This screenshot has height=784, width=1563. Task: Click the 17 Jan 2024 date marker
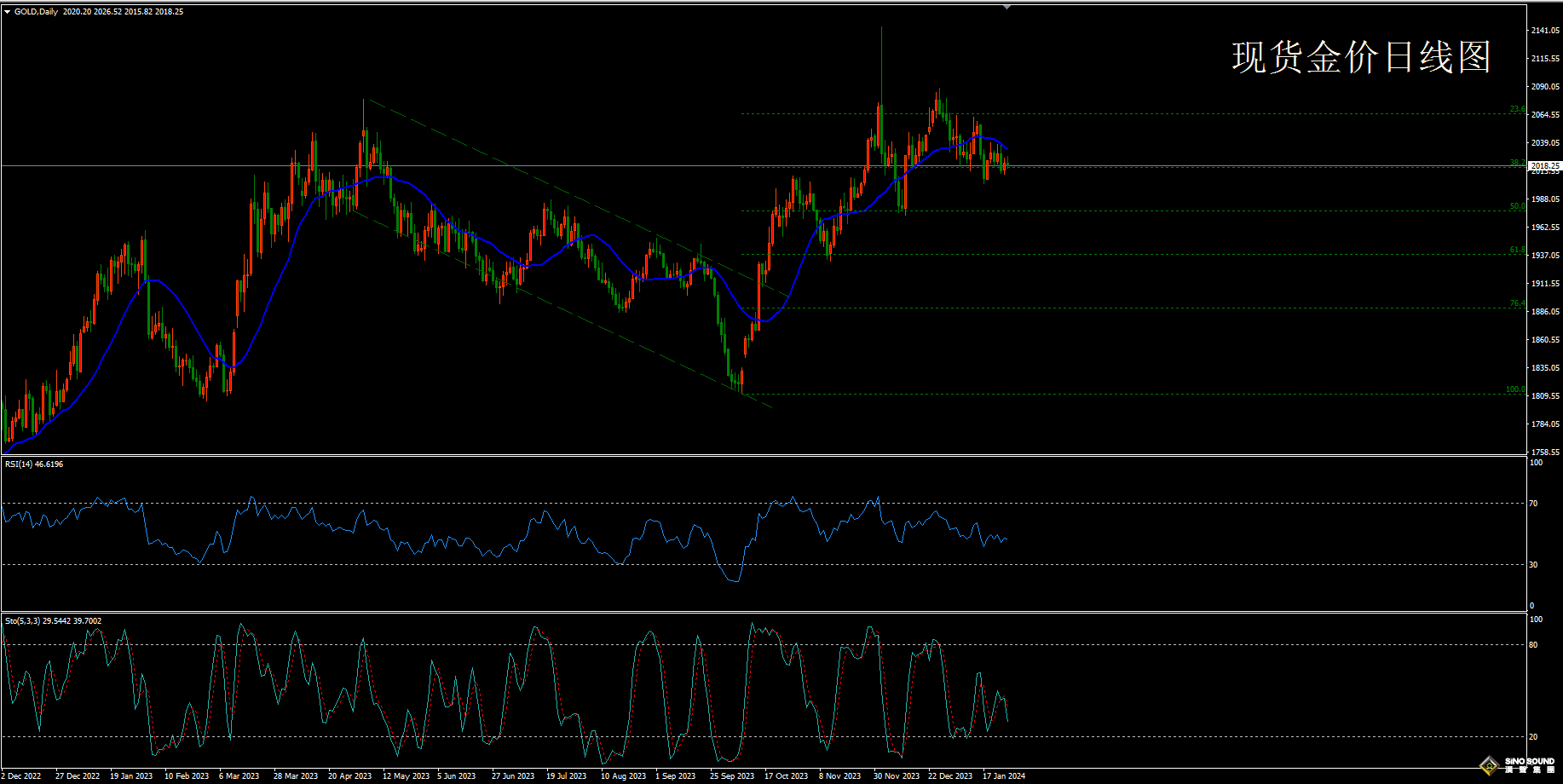pyautogui.click(x=1004, y=776)
